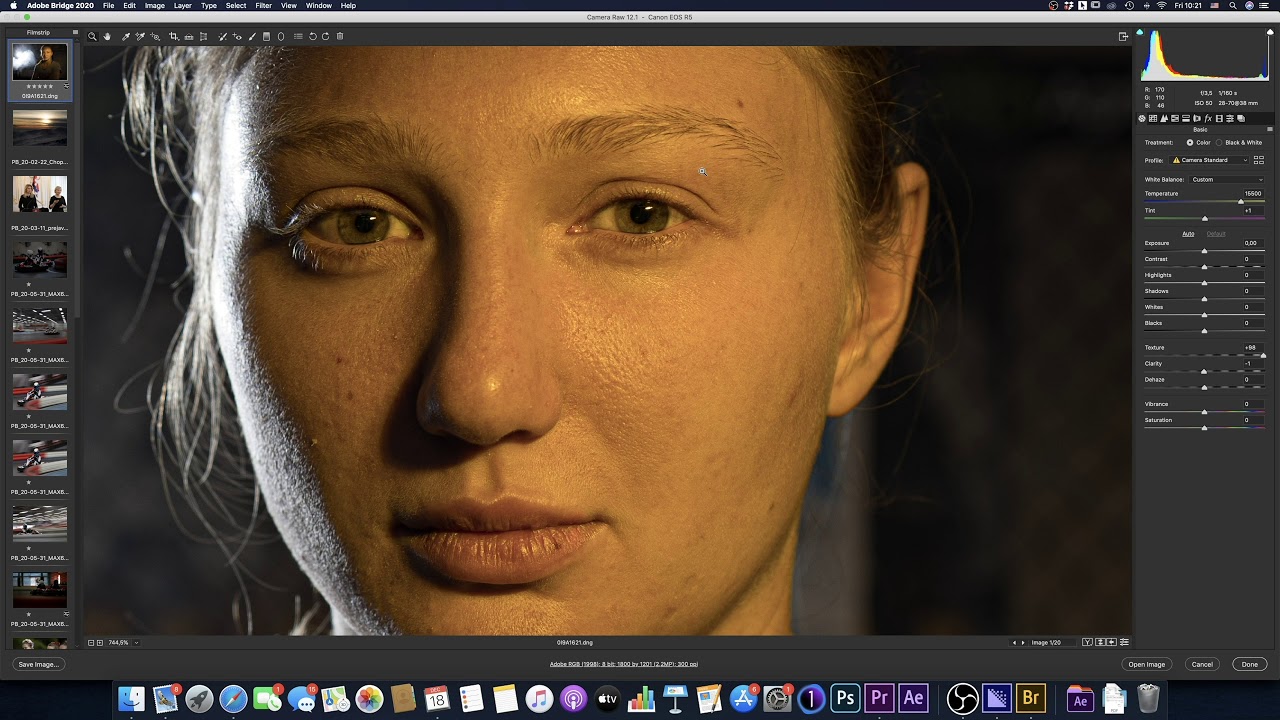Adjust the Temperature slider handle
The image size is (1280, 720).
click(1241, 202)
